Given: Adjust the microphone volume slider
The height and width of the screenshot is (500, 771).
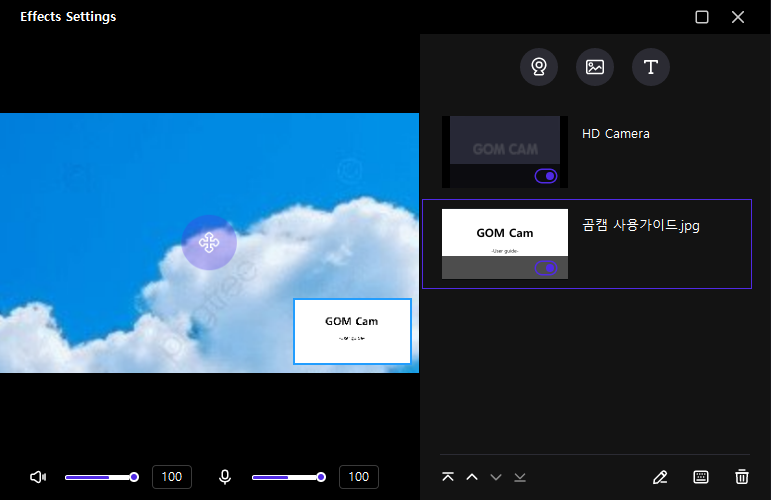Looking at the screenshot, I should coord(287,477).
